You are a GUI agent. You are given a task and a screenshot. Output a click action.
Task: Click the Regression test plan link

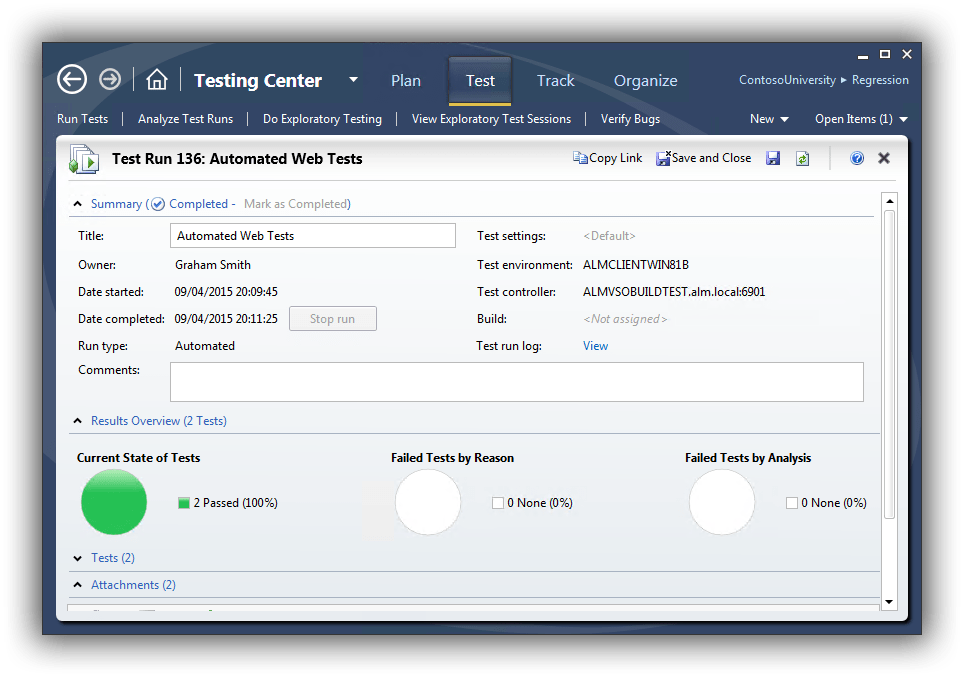click(x=880, y=80)
